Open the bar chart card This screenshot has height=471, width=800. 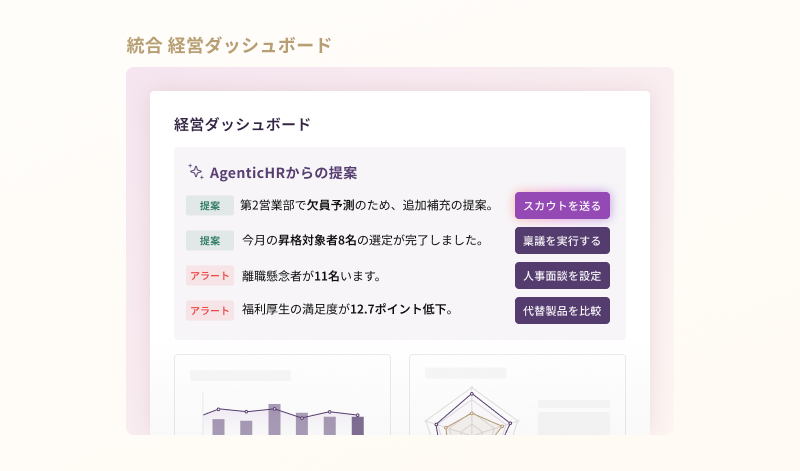(282, 394)
